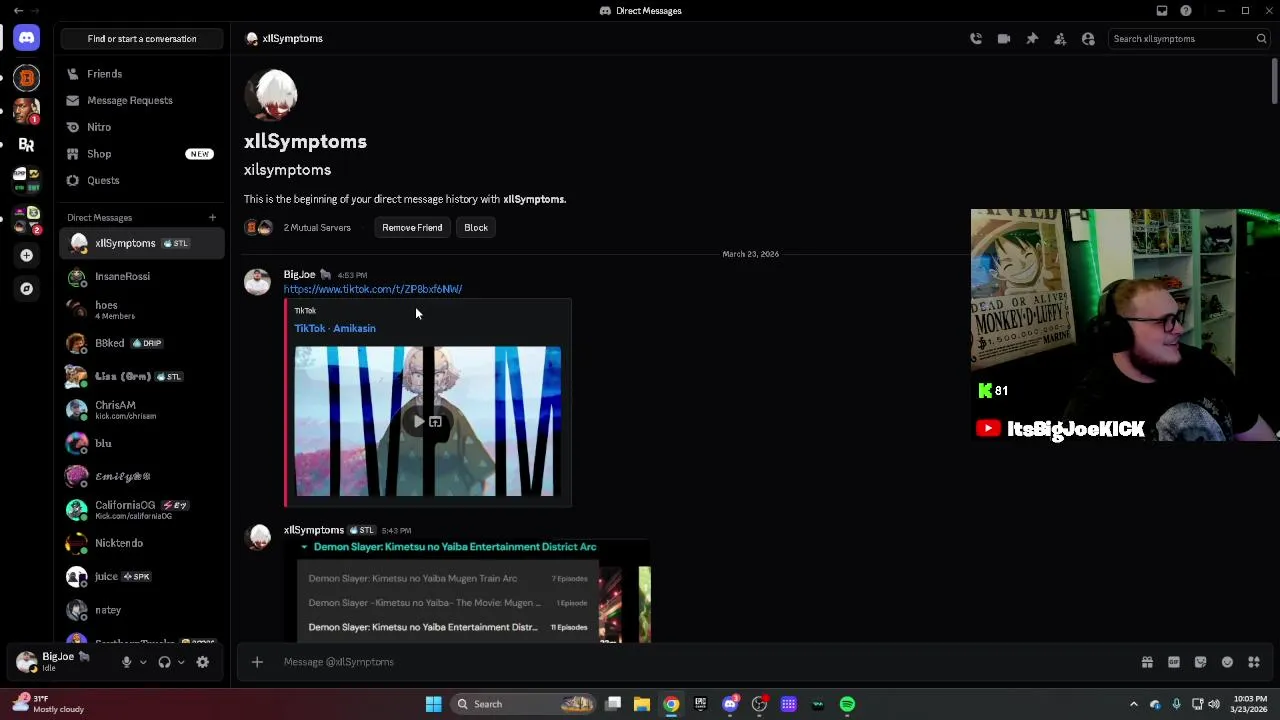Open the TikTok URL link
The width and height of the screenshot is (1280, 720).
(373, 289)
